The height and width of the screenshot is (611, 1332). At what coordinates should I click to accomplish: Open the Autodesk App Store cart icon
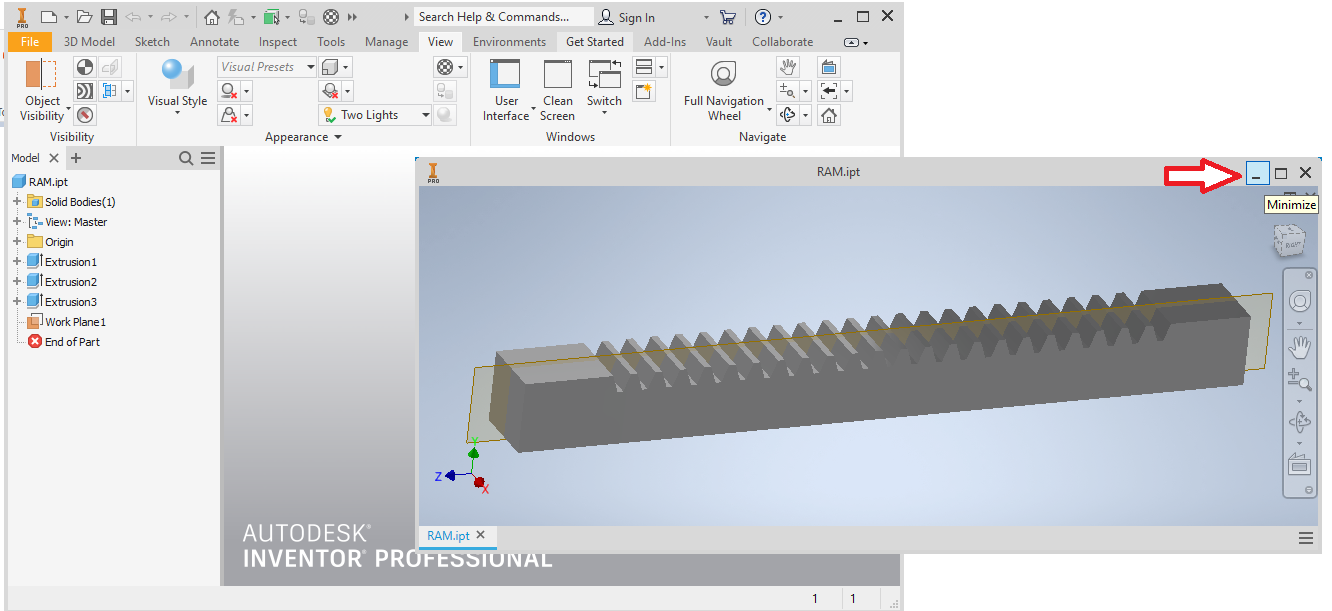(728, 17)
